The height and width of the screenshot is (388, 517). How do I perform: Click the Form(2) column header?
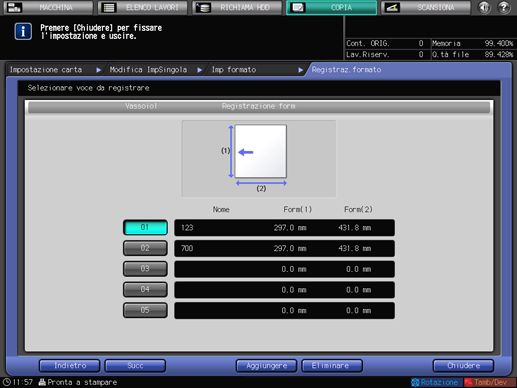click(358, 209)
